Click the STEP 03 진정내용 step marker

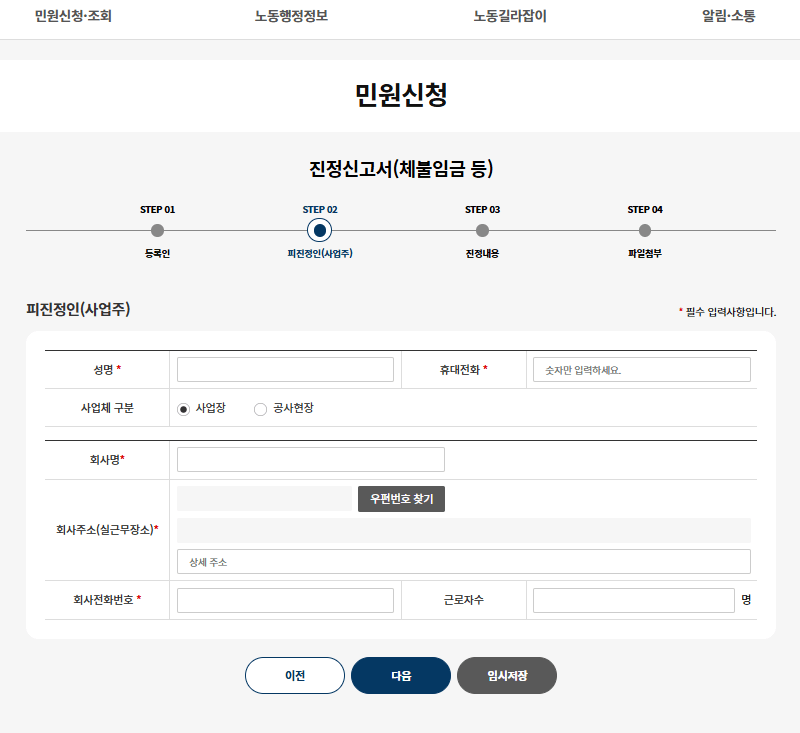[x=483, y=229]
